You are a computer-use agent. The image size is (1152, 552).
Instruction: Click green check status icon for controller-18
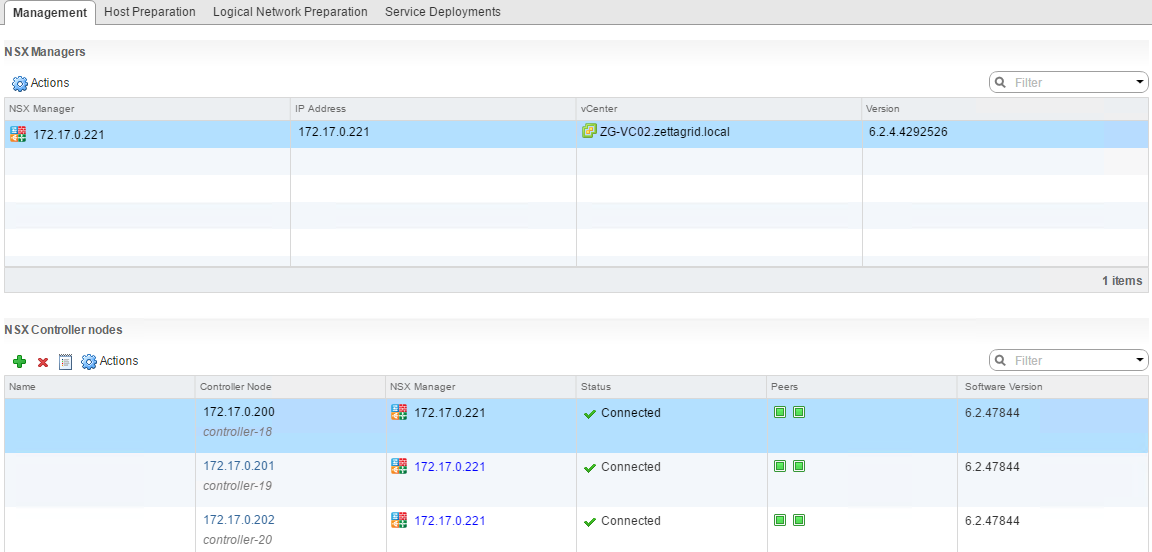(589, 414)
